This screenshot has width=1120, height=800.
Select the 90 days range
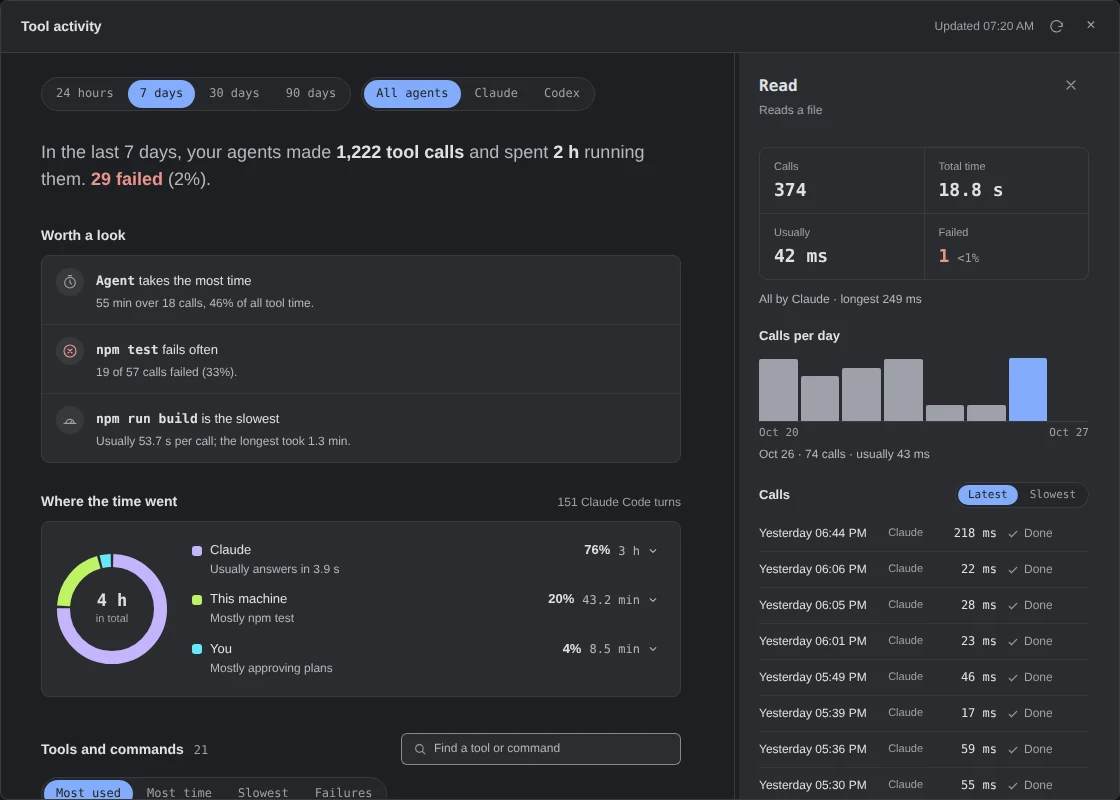click(311, 94)
